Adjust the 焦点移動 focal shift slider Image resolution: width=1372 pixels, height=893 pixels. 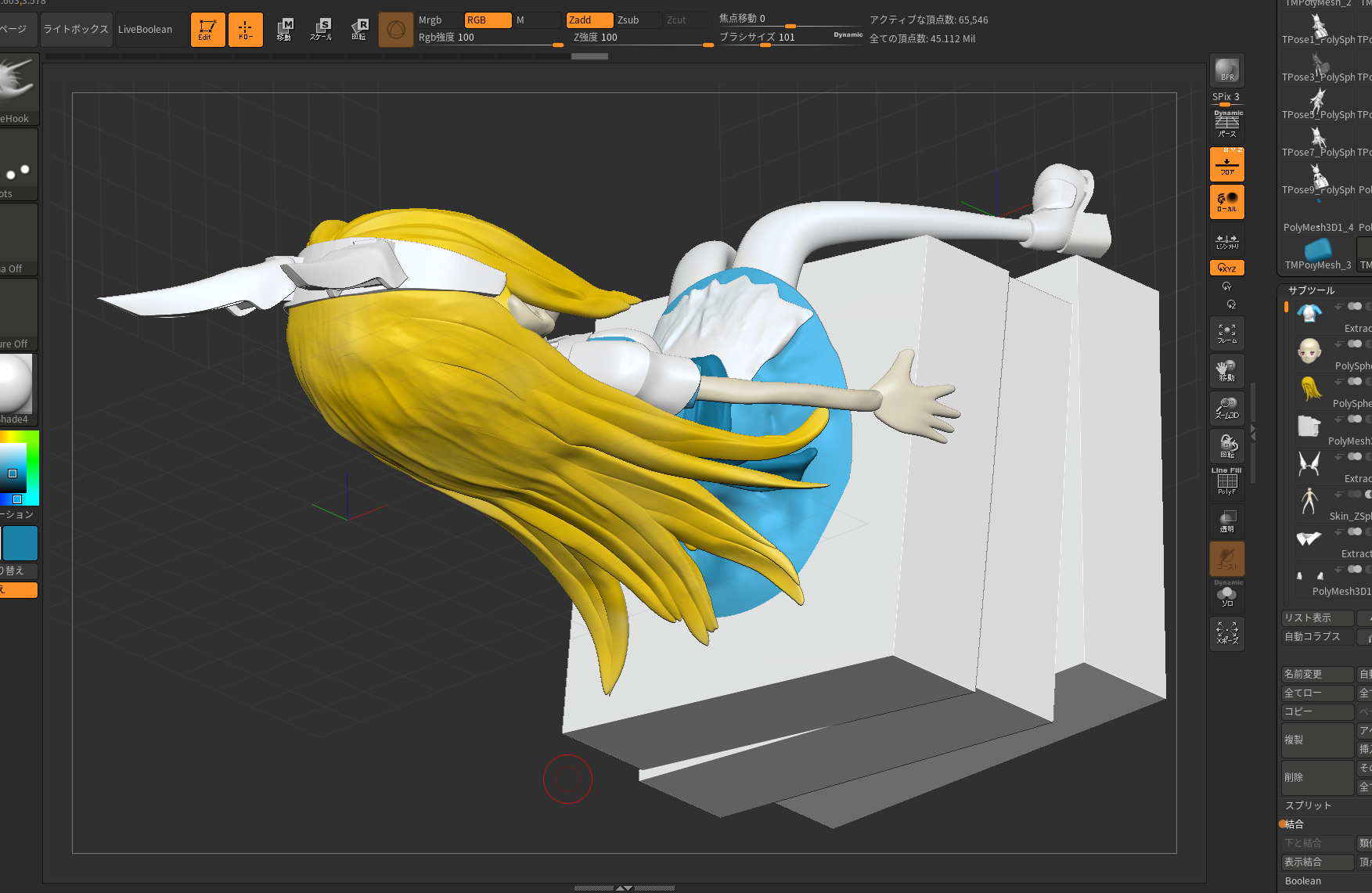point(790,20)
